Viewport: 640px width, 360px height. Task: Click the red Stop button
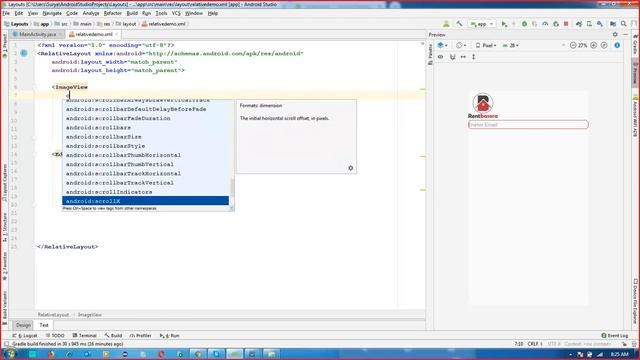point(566,24)
